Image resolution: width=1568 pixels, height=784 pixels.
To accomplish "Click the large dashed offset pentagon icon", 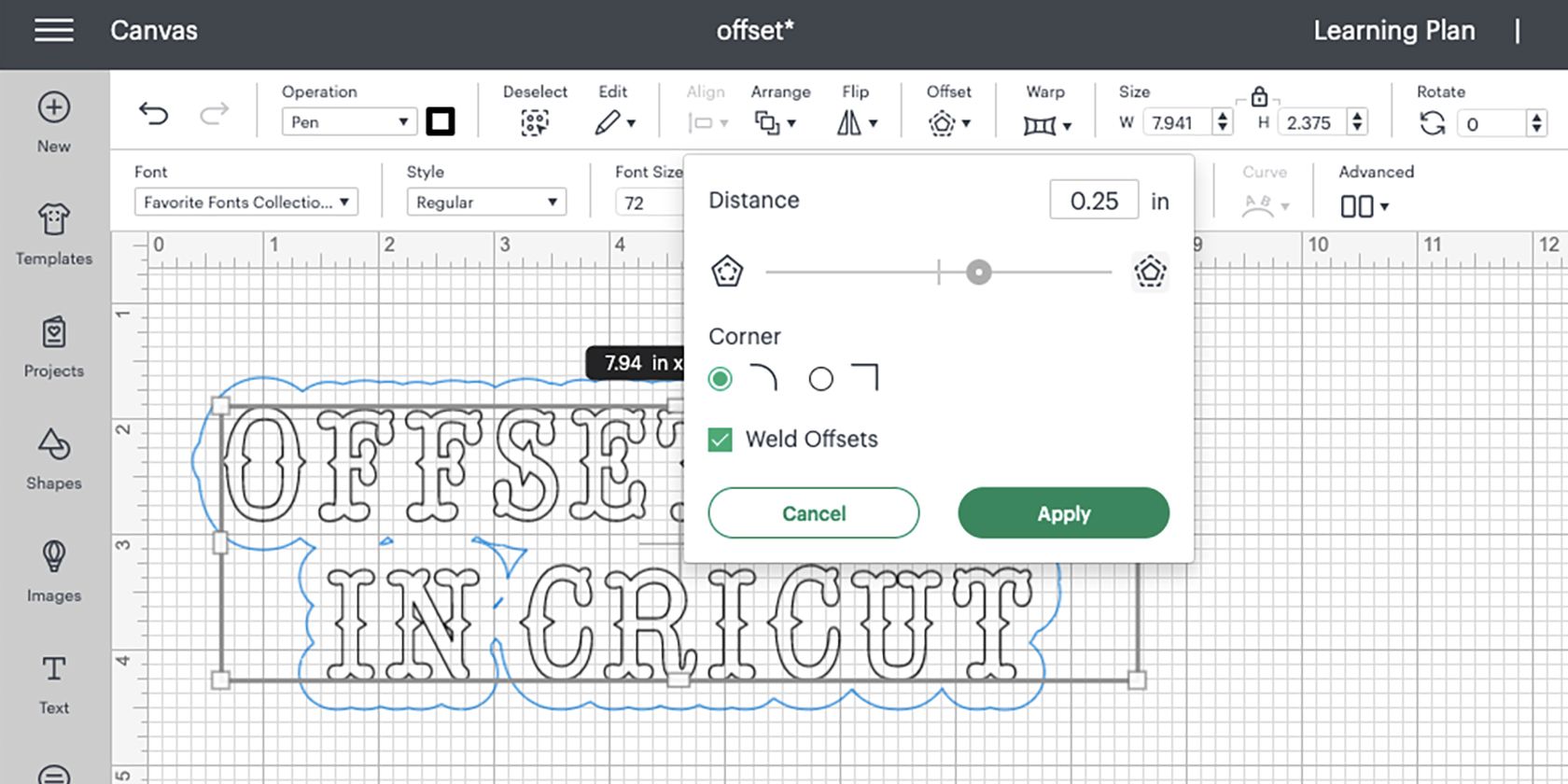I will point(1150,273).
